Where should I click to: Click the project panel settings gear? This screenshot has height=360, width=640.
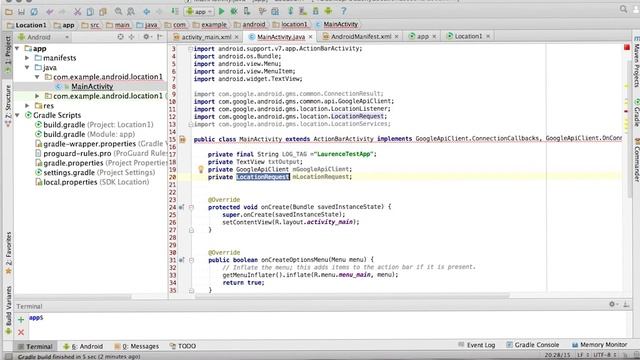(146, 37)
